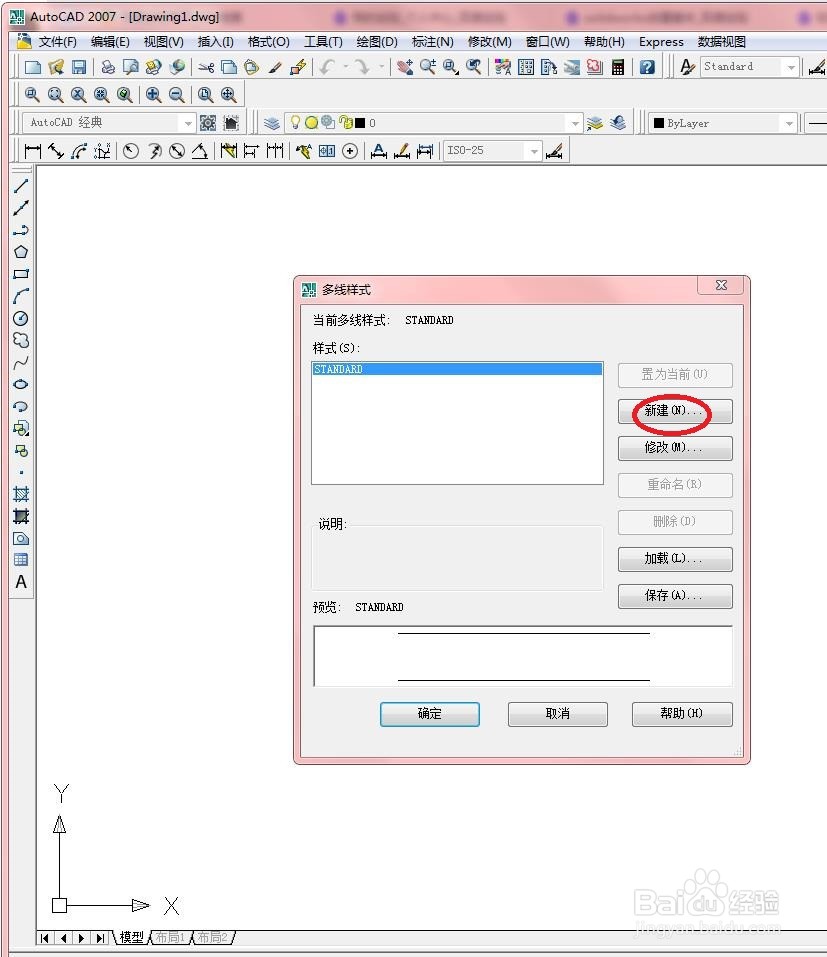827x957 pixels.
Task: Click the Plot printer icon
Action: point(108,67)
